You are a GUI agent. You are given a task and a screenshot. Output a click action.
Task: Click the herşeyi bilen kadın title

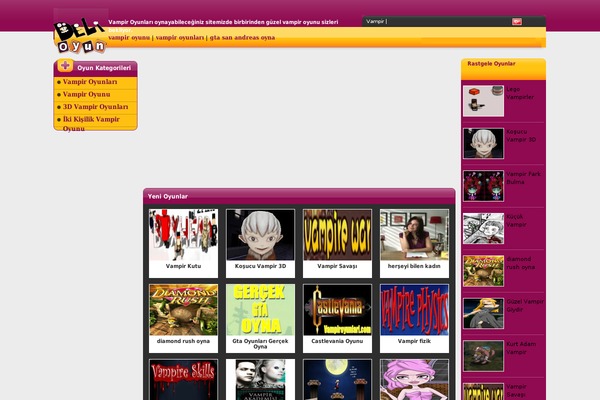(x=414, y=266)
